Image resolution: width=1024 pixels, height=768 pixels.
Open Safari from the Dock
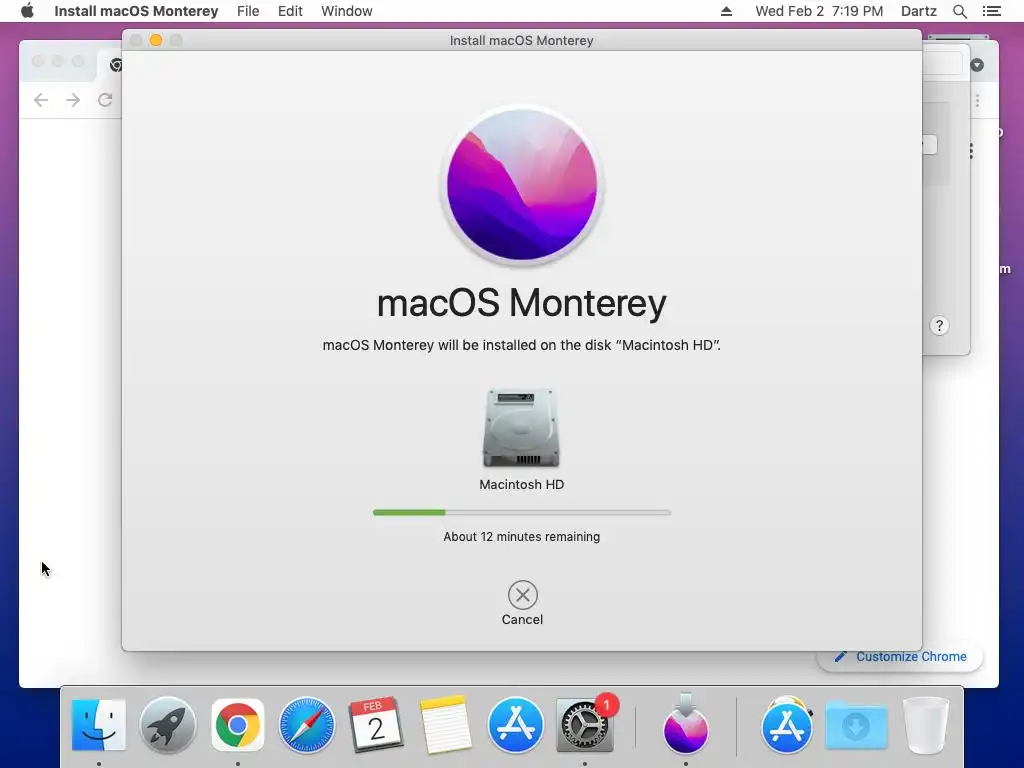point(307,725)
